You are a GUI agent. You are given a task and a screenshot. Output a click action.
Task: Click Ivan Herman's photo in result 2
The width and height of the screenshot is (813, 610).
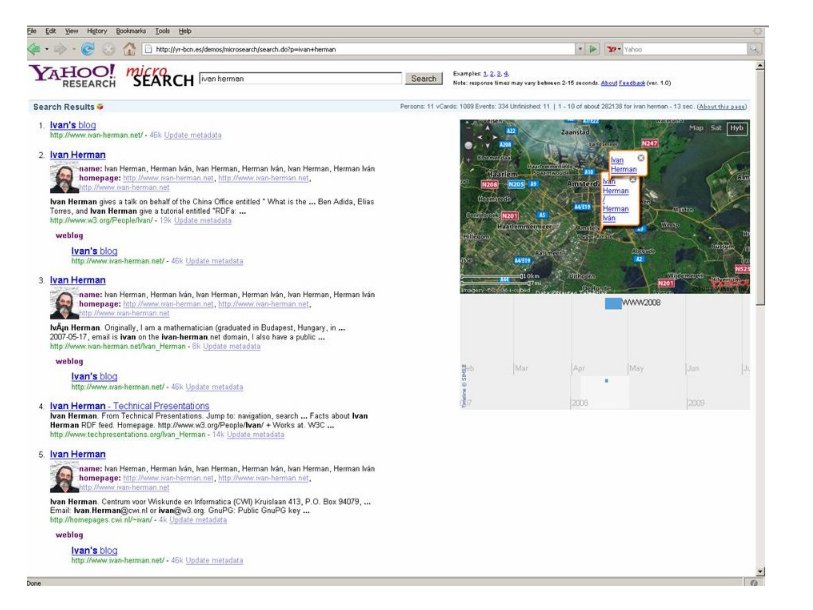pos(64,179)
